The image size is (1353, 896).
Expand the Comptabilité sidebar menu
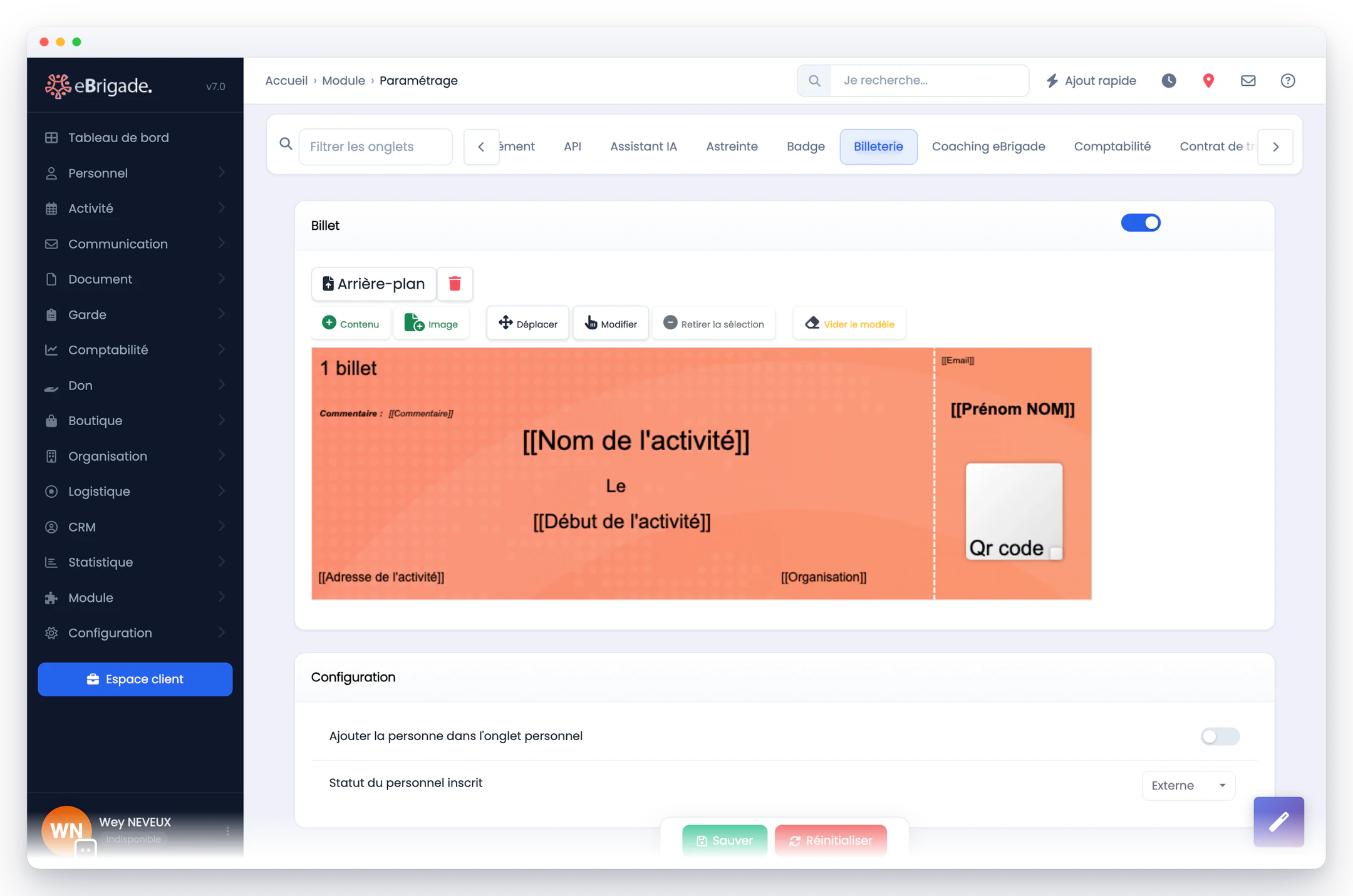(135, 350)
